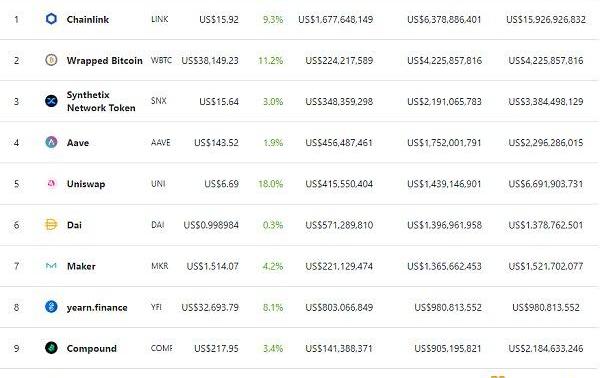Click the Uniswap 18.0% change value
600x378 pixels.
pyautogui.click(x=271, y=184)
